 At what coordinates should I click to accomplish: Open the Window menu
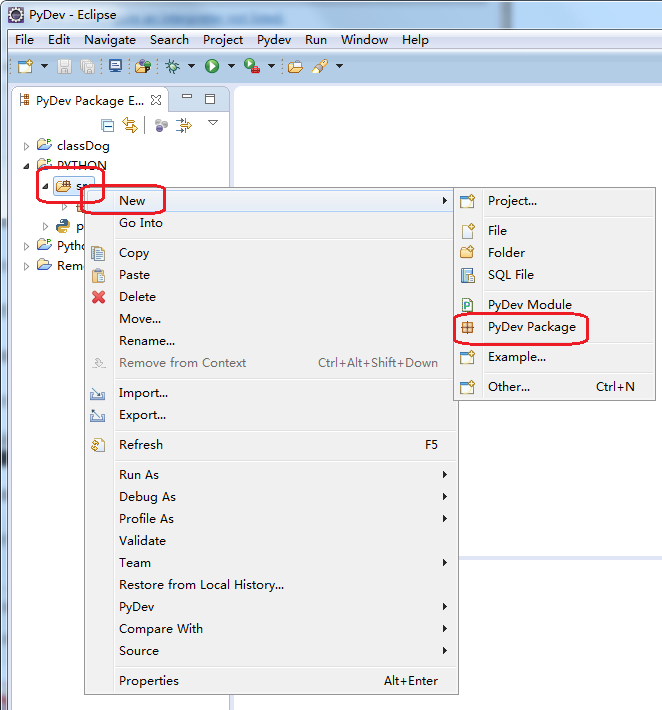pos(365,40)
